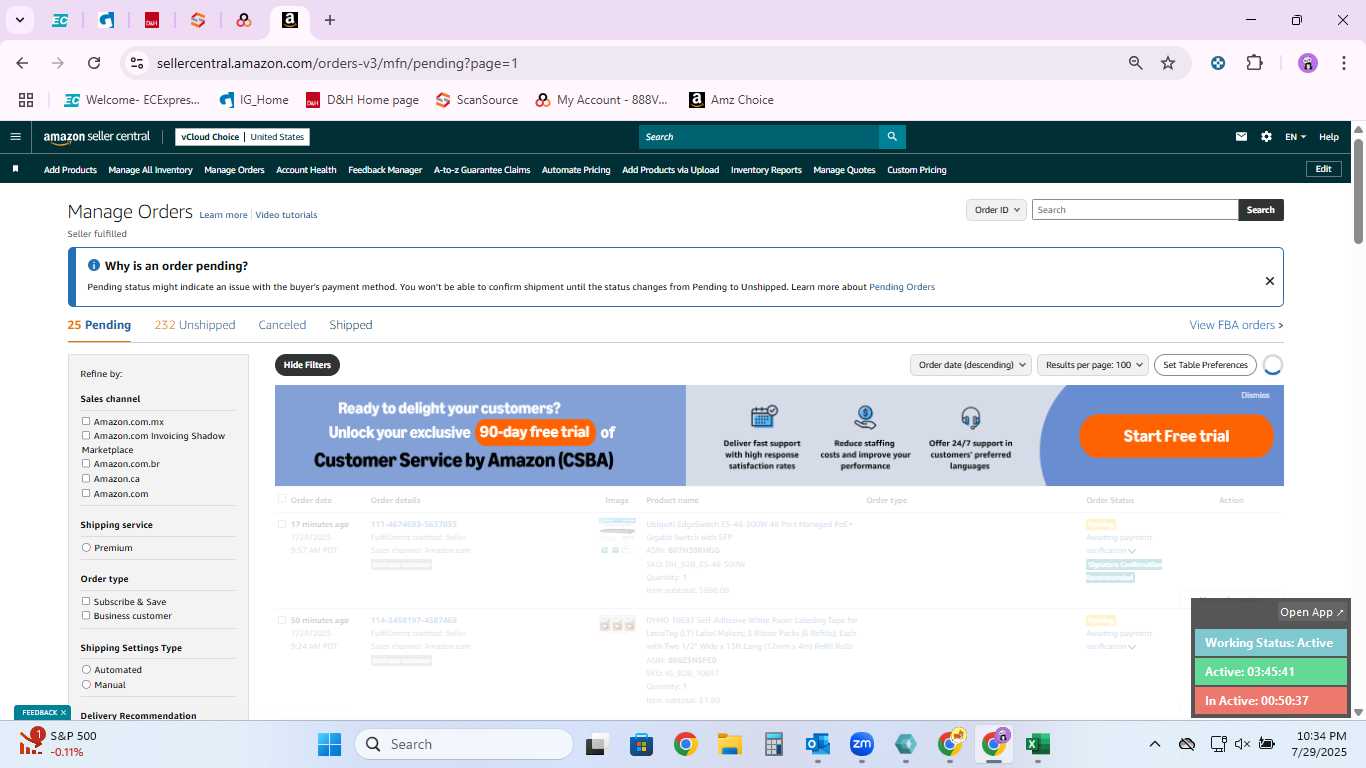1366x768 pixels.
Task: Open the Extensions puzzle icon
Action: tap(1254, 63)
